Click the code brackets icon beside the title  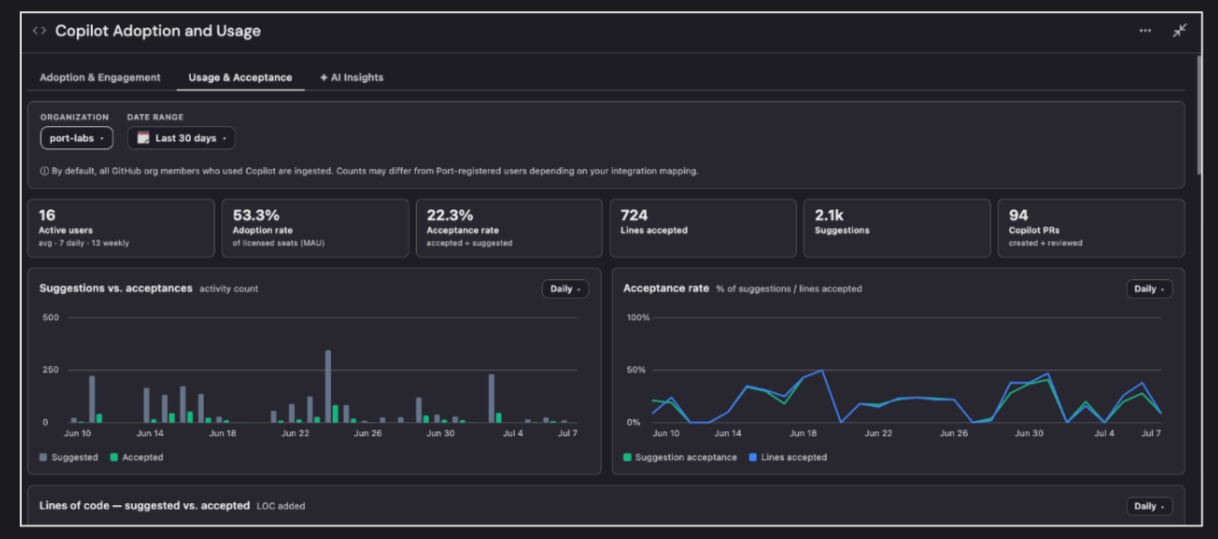[x=39, y=31]
